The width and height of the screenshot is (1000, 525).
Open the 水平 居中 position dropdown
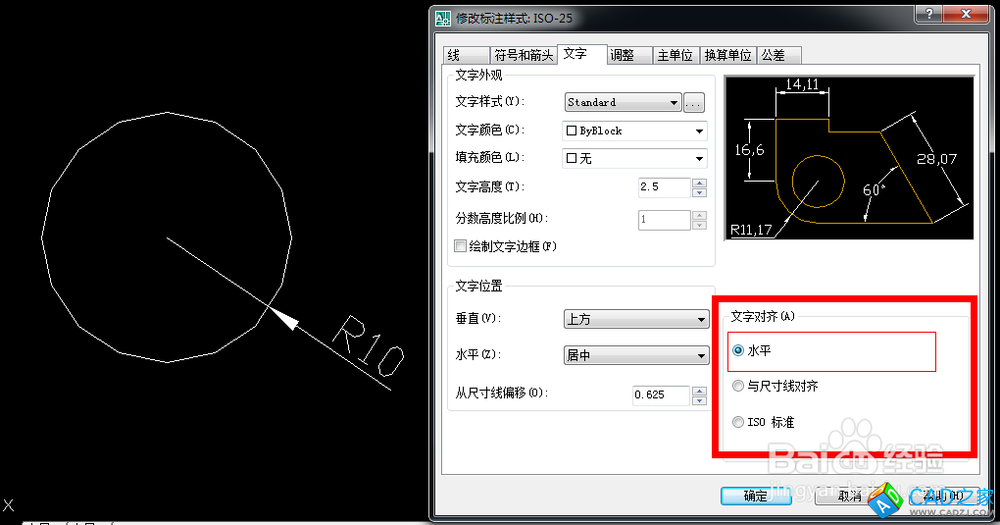(636, 356)
